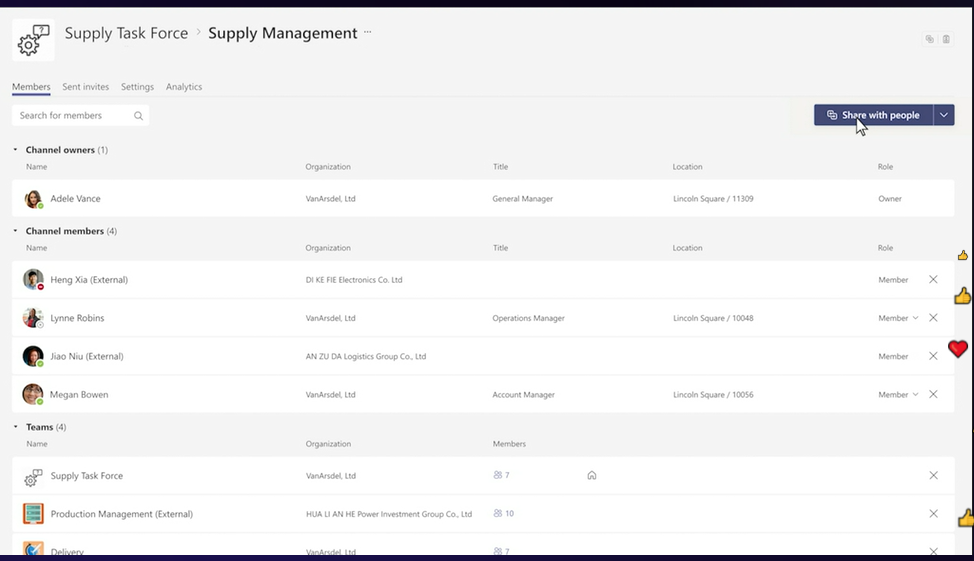This screenshot has height=561, width=974.
Task: Click the General Manager title cell
Action: (x=522, y=199)
